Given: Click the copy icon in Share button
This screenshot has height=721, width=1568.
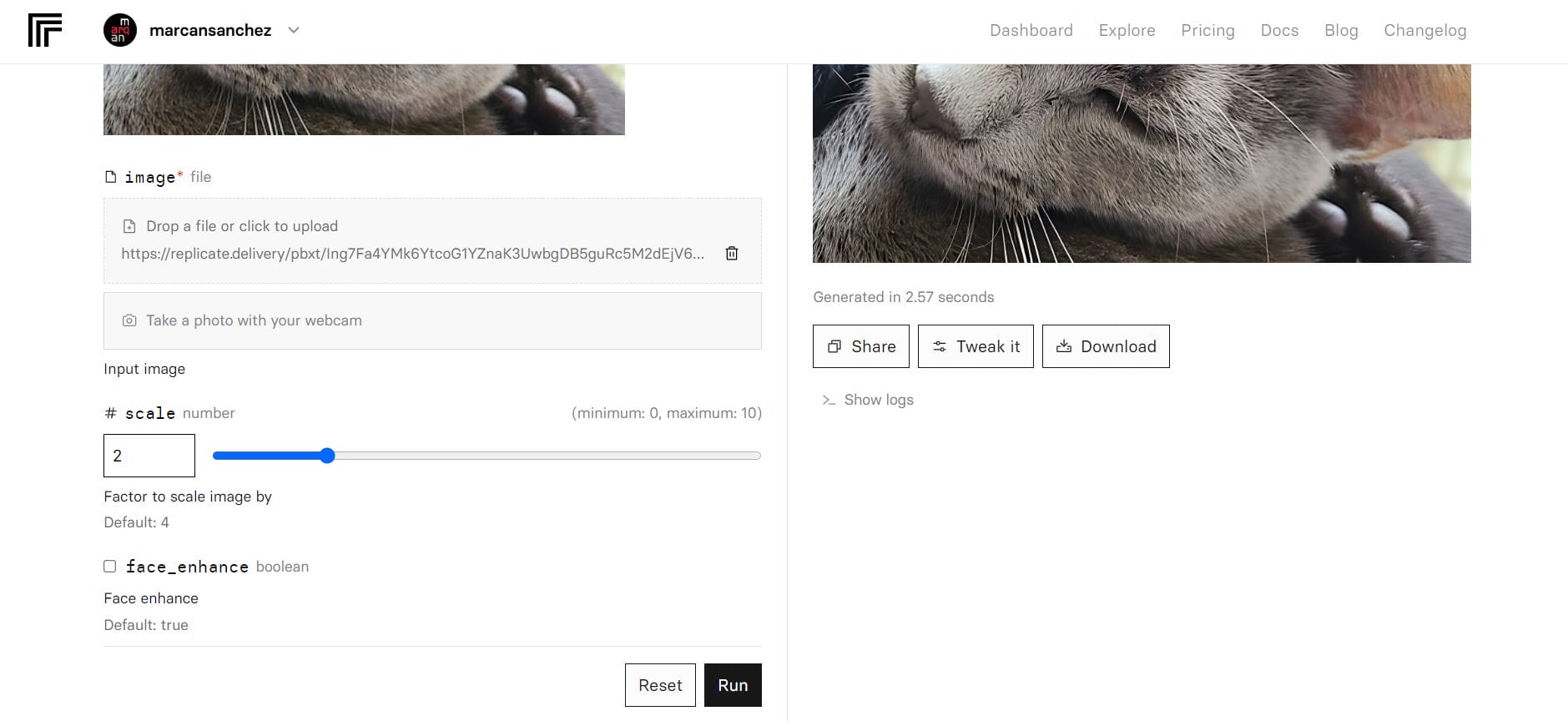Looking at the screenshot, I should [x=834, y=346].
